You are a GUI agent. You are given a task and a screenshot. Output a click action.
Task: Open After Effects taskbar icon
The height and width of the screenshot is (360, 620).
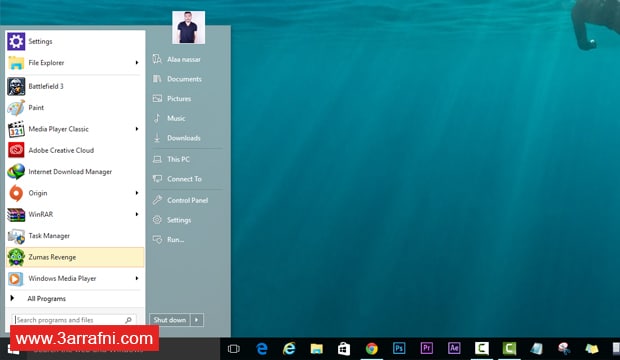pos(454,348)
